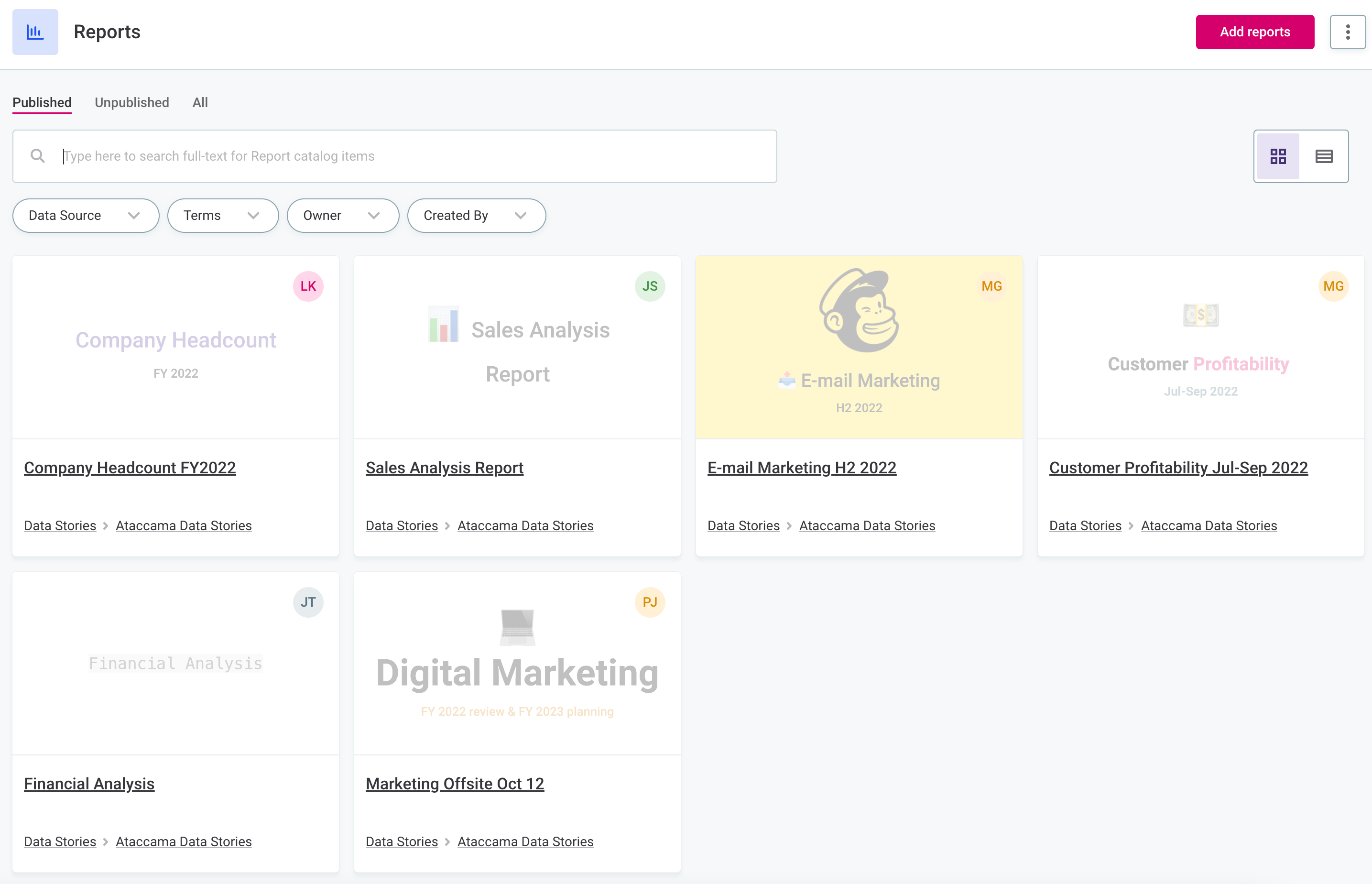Switch to list view layout

1324,155
